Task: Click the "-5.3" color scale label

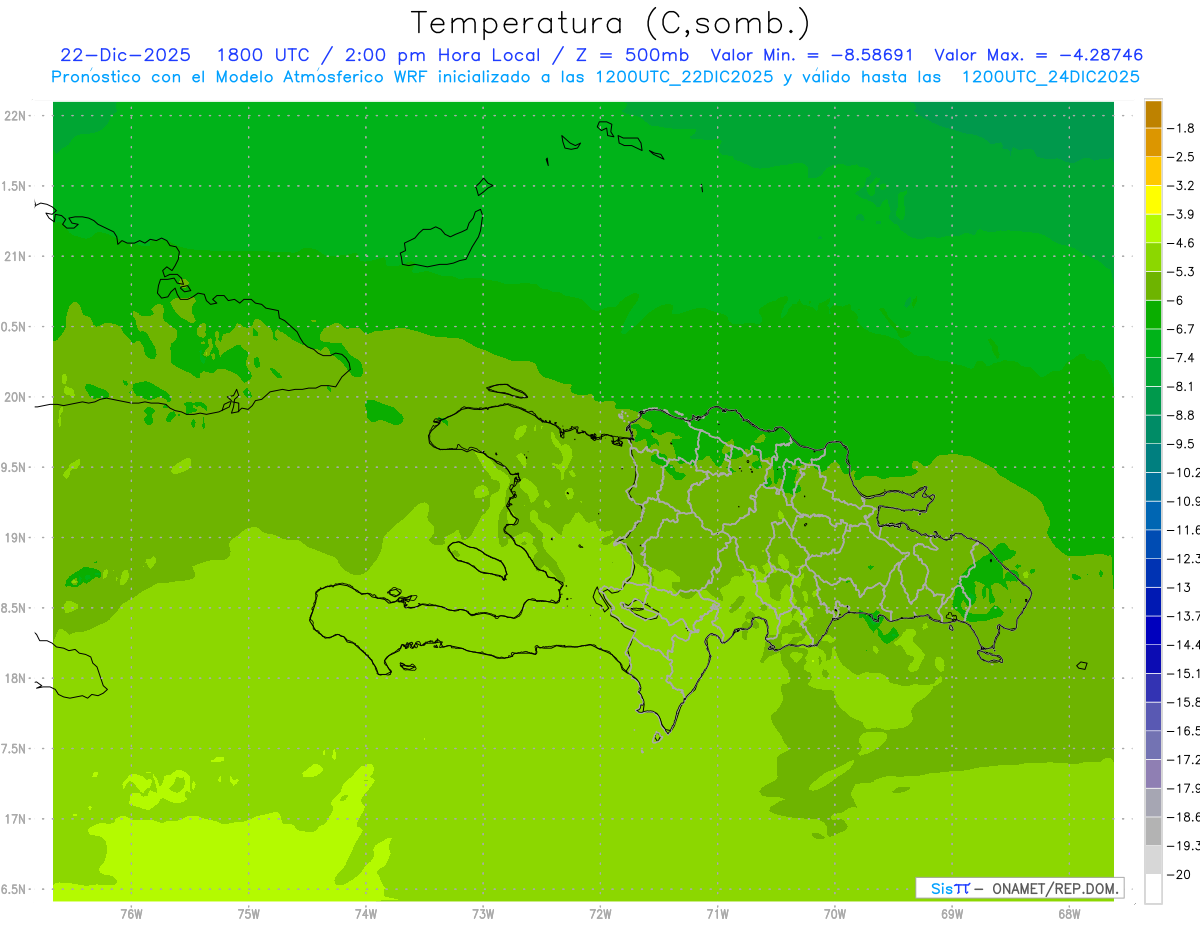Action: click(1181, 272)
